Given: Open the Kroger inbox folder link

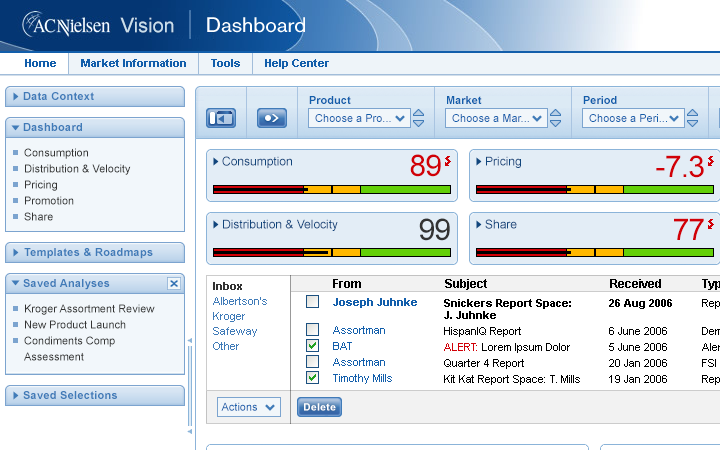Looking at the screenshot, I should click(228, 316).
